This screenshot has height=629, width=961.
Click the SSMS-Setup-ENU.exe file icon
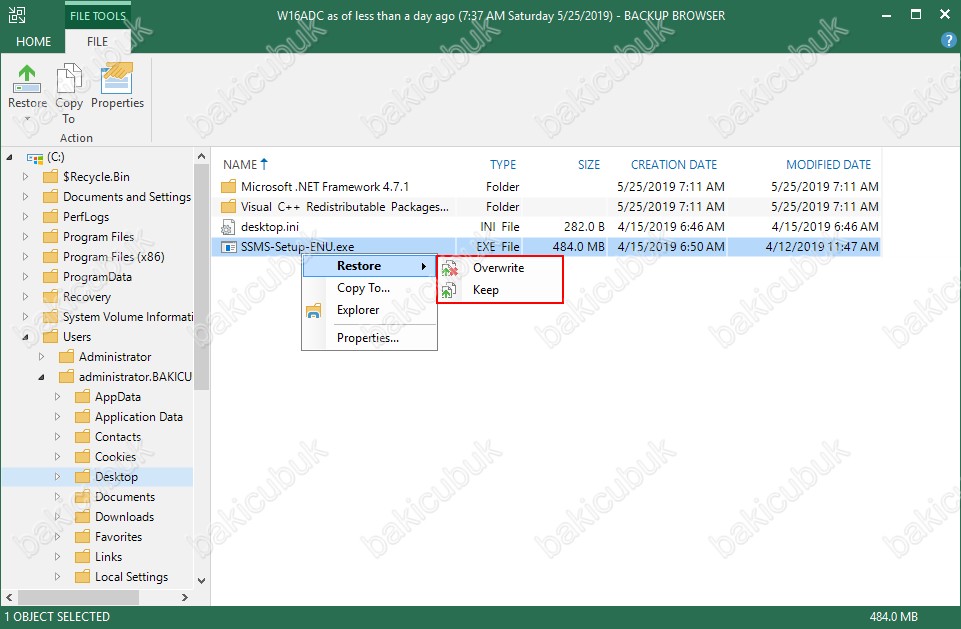coord(229,247)
